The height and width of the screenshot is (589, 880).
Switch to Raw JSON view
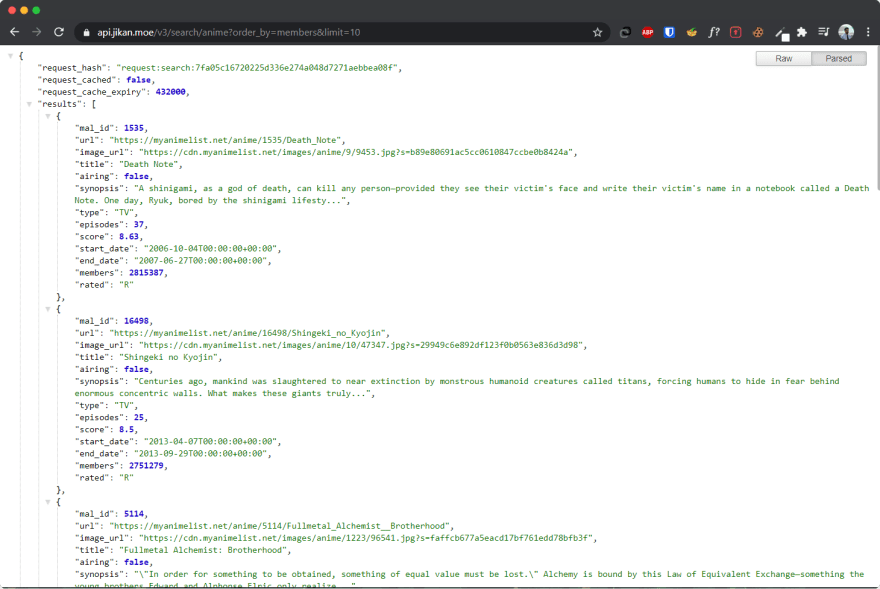point(783,58)
